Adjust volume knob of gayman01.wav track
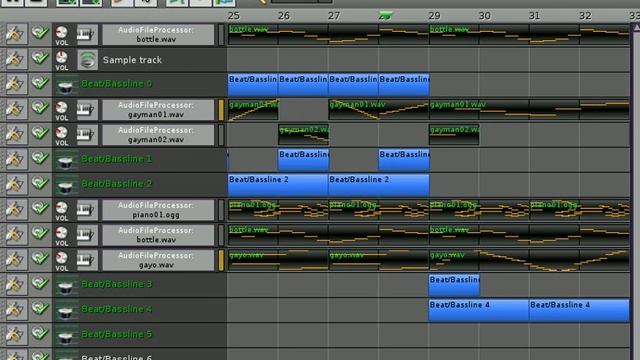 click(62, 107)
